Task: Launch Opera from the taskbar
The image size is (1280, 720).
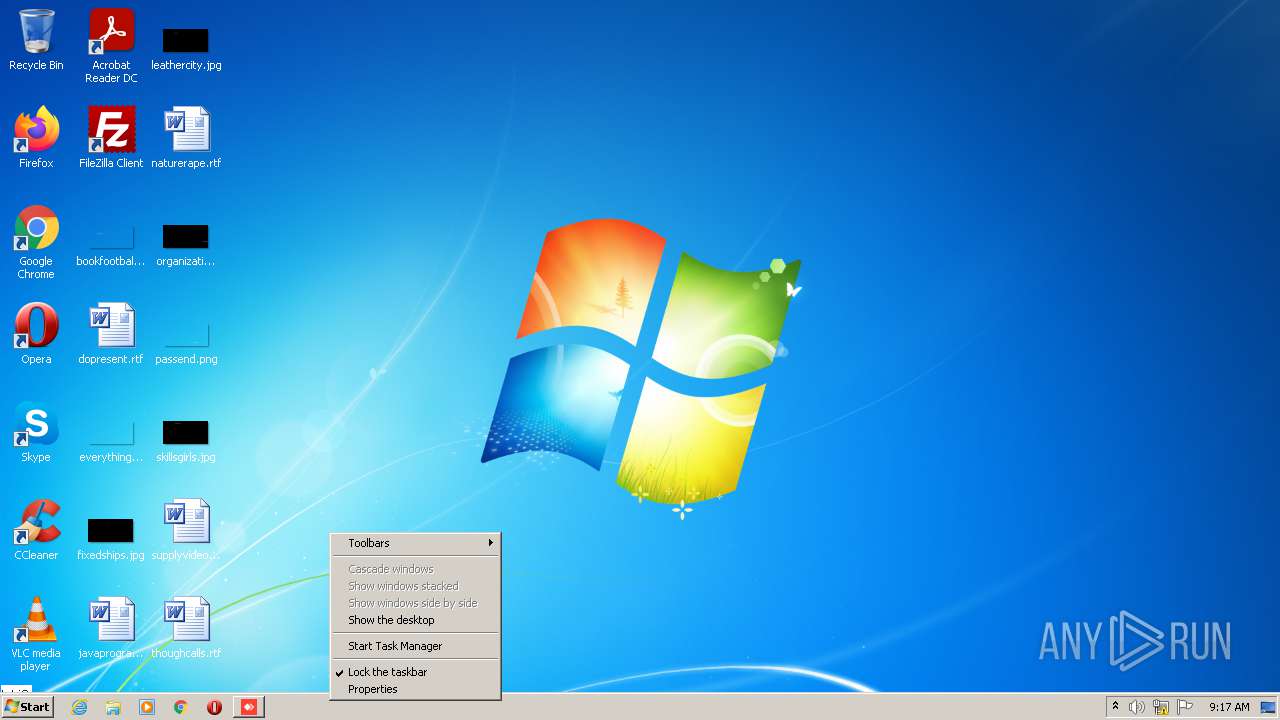Action: click(x=214, y=707)
